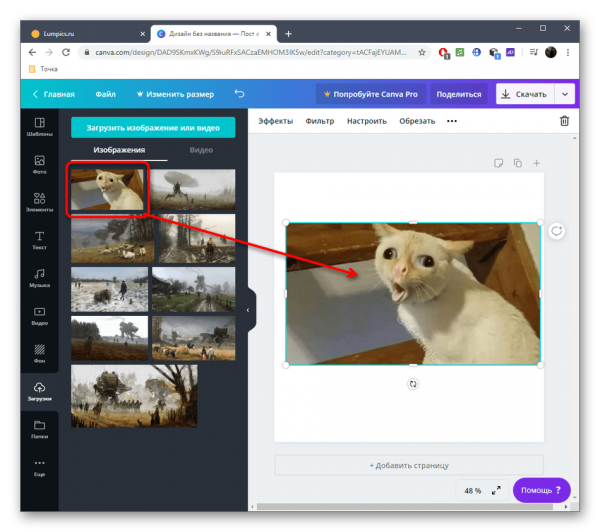Delete selected element with trash icon
600x532 pixels.
[564, 121]
